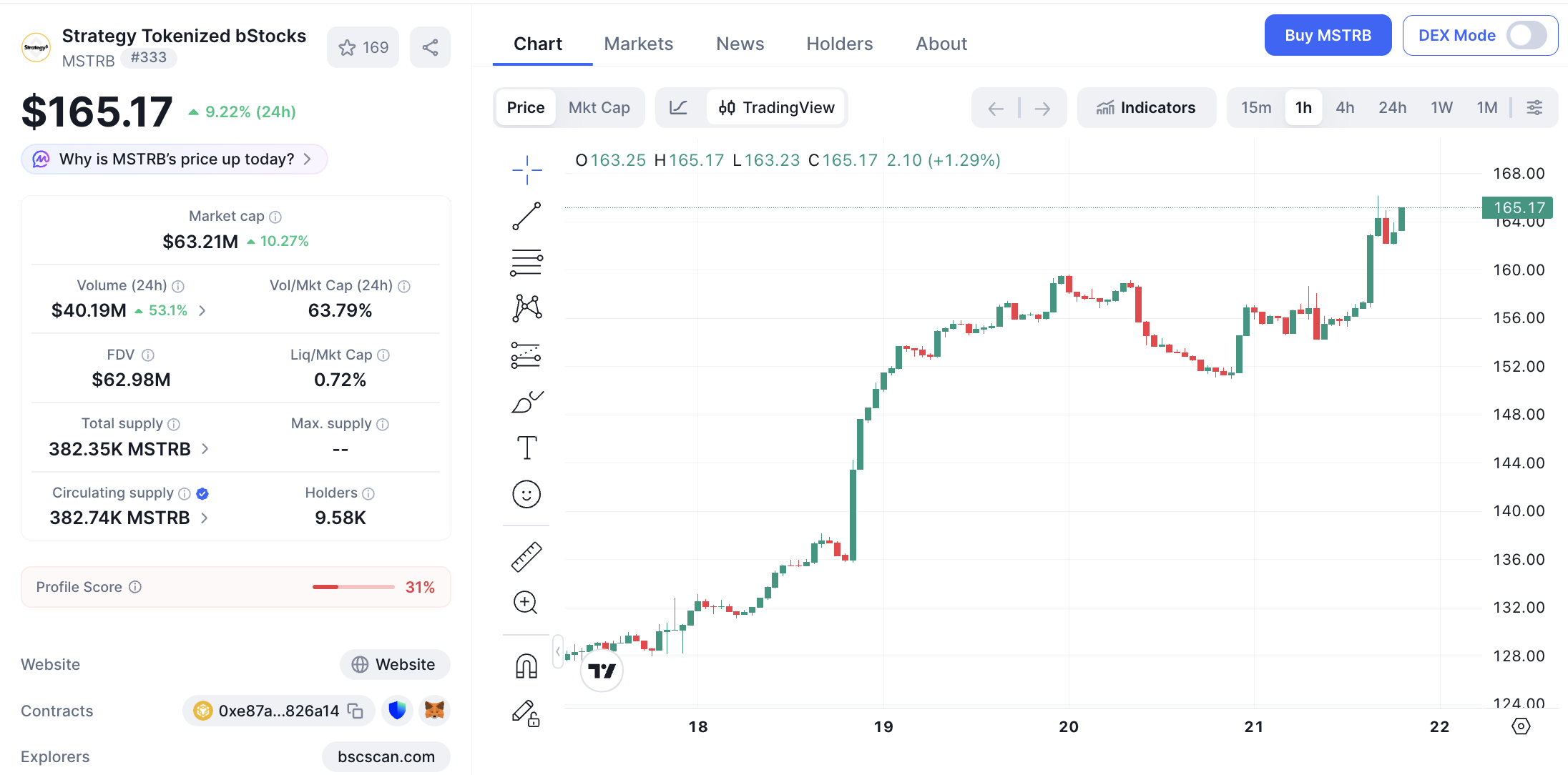The image size is (1568, 775).
Task: Toggle the magnet mode tool
Action: 526,666
